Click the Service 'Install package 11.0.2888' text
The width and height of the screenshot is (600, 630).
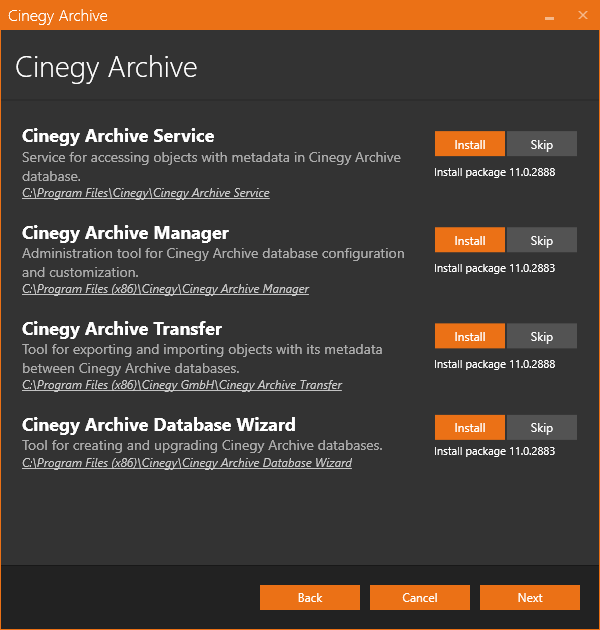tap(494, 172)
